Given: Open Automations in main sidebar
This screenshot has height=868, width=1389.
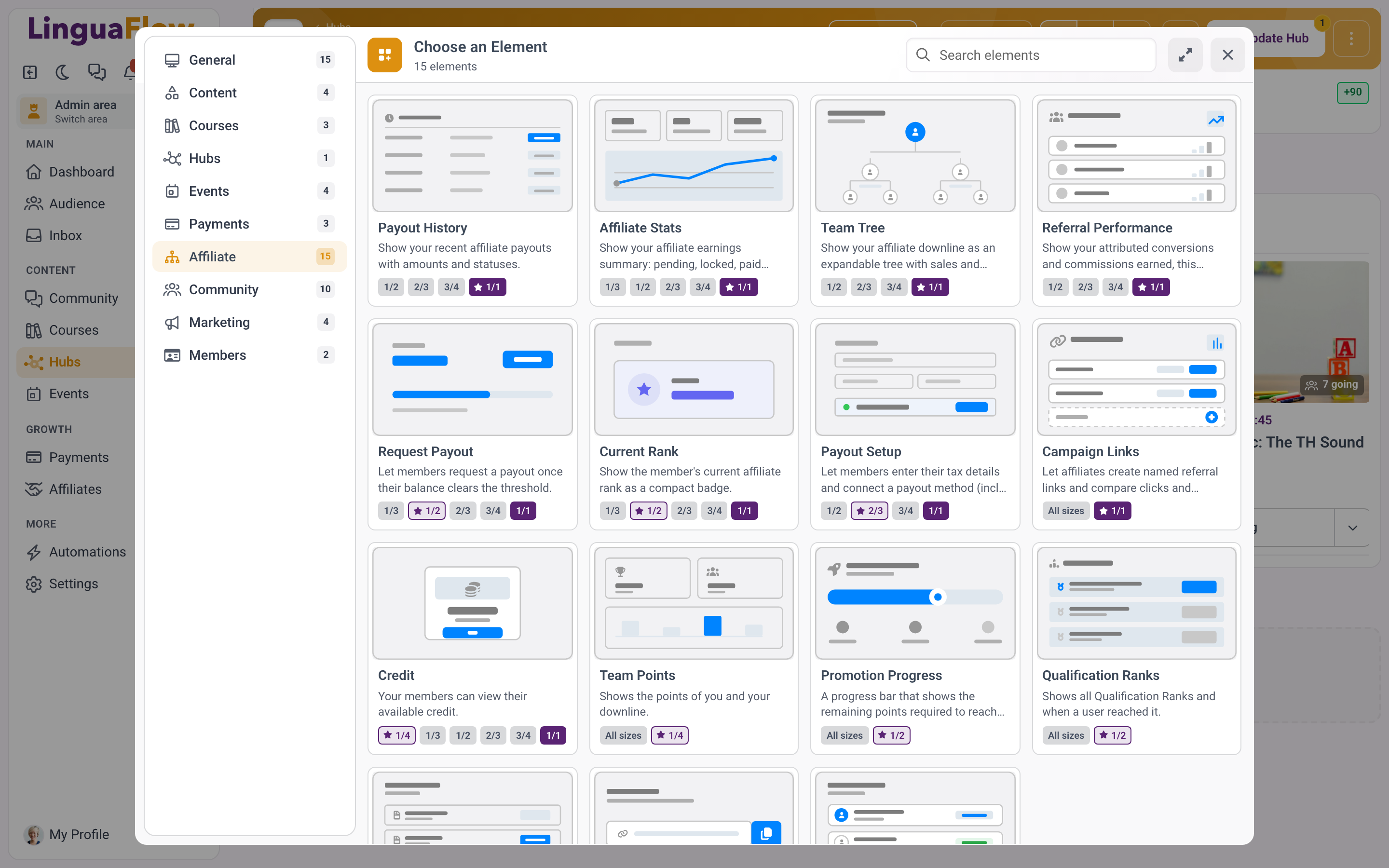Looking at the screenshot, I should click(76, 552).
